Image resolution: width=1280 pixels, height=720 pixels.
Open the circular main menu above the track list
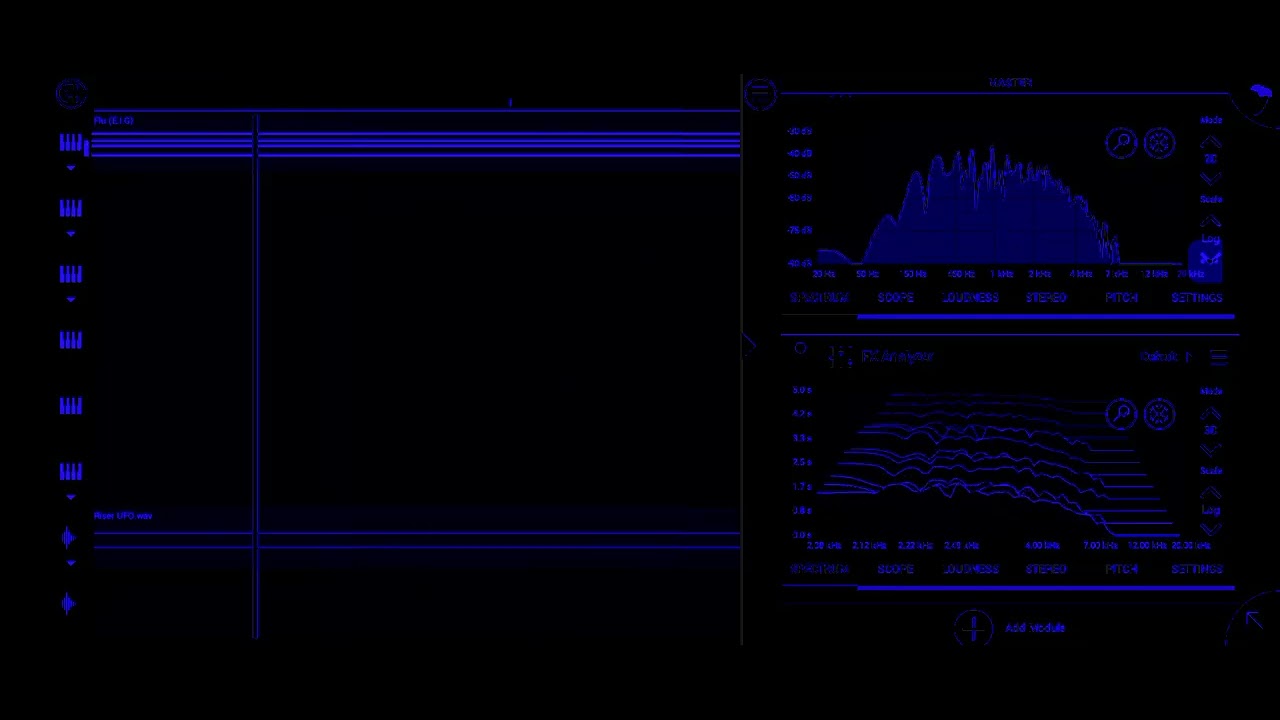pyautogui.click(x=71, y=94)
